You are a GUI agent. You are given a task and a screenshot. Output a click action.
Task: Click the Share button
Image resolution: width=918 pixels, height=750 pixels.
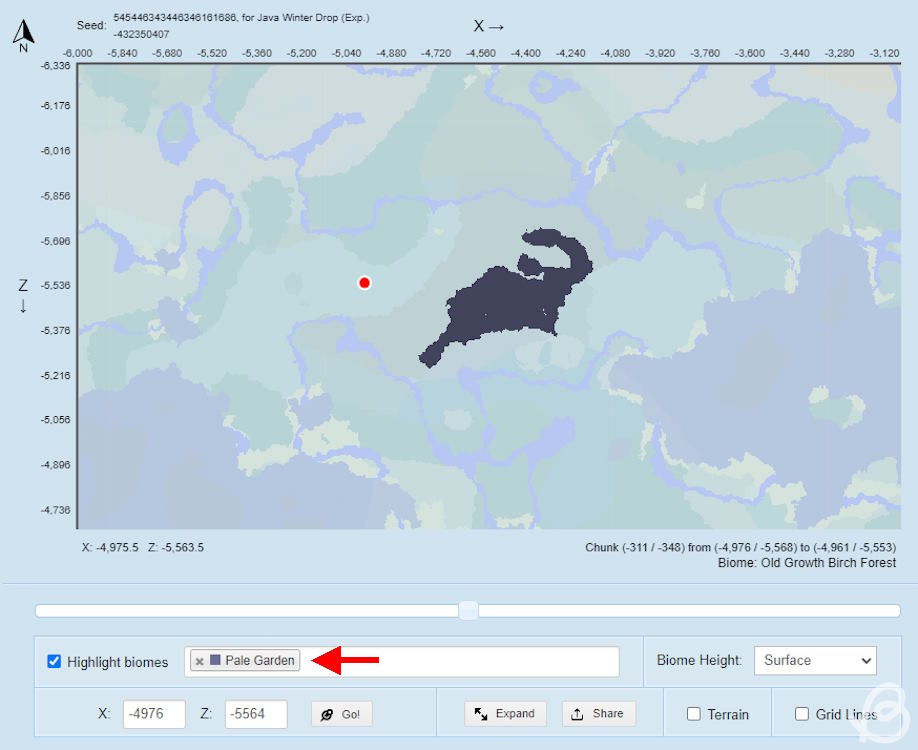[x=599, y=714]
